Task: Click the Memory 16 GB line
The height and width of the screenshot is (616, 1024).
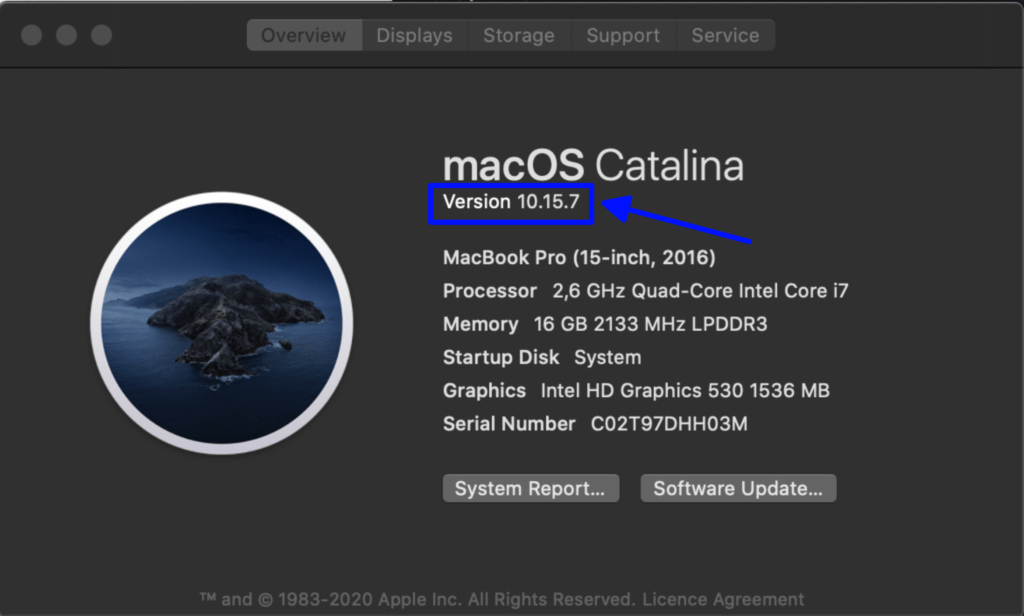Action: (605, 324)
